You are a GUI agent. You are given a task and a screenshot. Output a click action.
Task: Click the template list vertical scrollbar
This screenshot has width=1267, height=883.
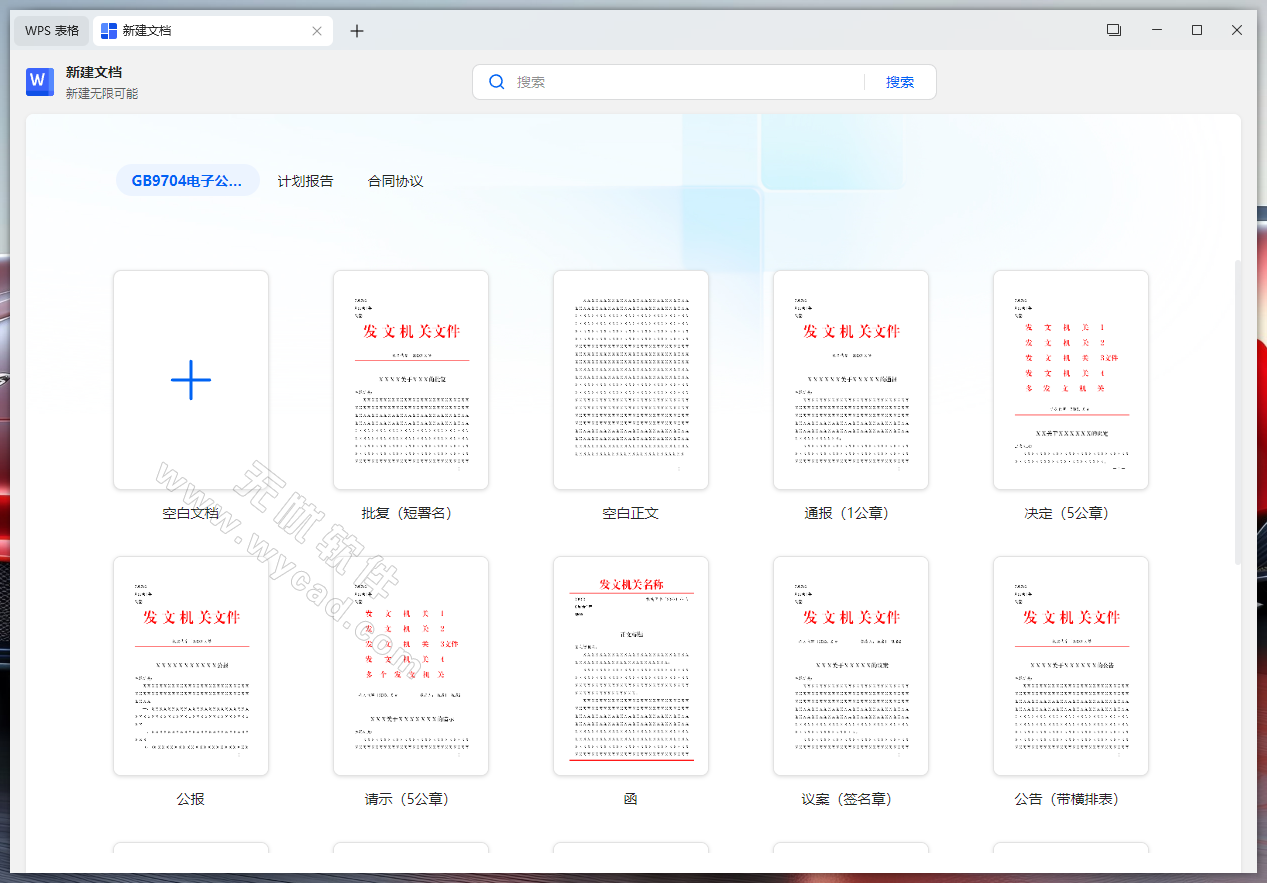tap(1239, 410)
